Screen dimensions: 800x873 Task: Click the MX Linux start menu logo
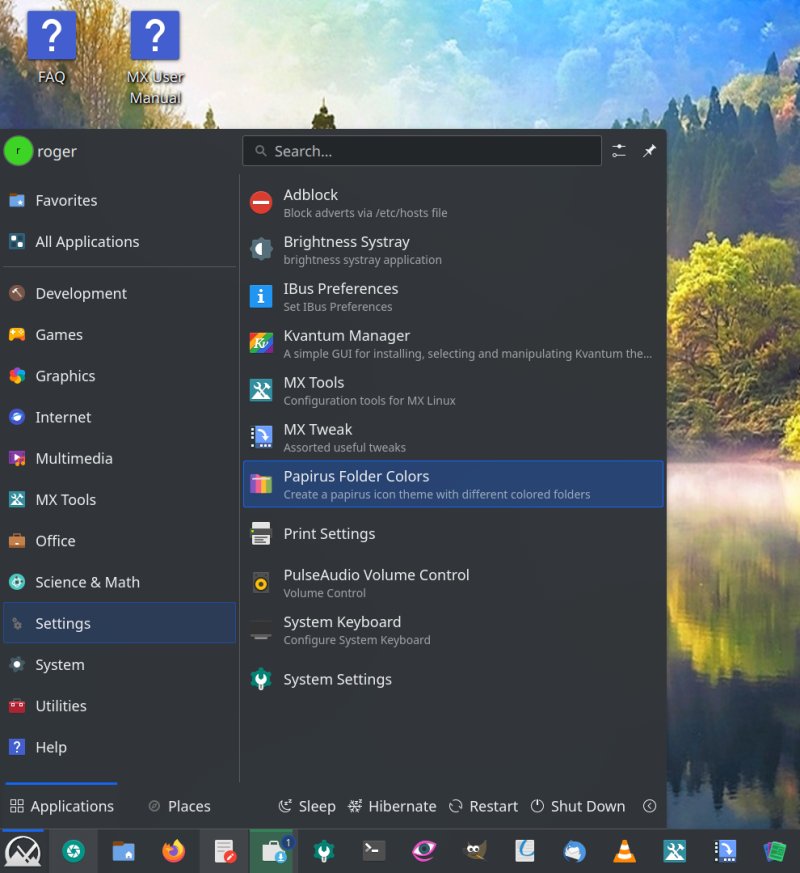[x=22, y=851]
